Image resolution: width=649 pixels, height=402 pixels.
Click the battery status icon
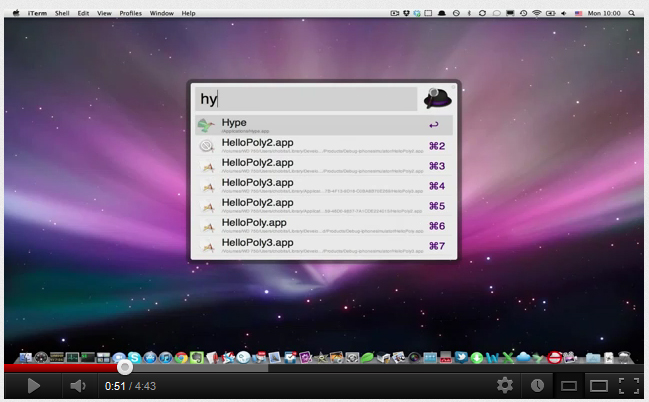point(550,13)
